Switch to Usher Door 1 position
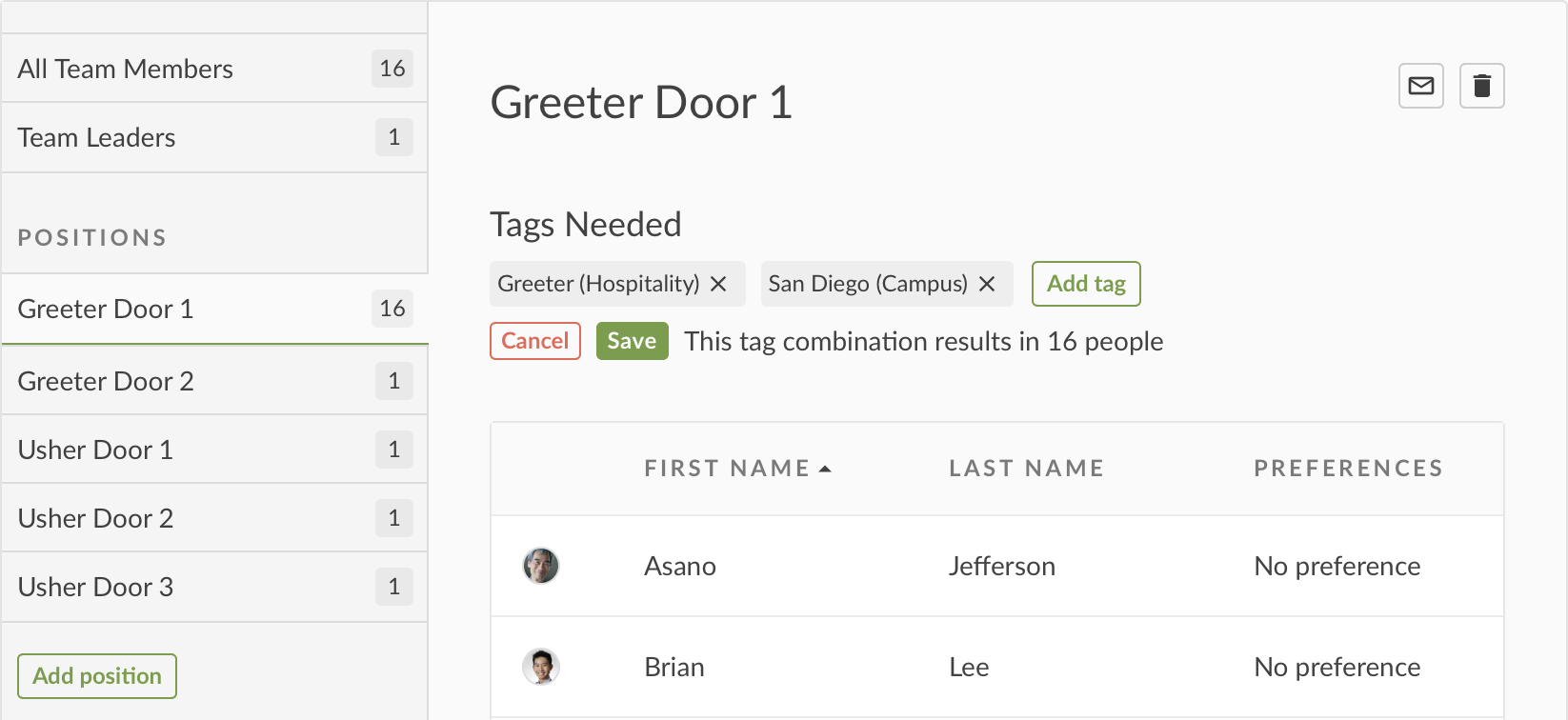 point(214,450)
